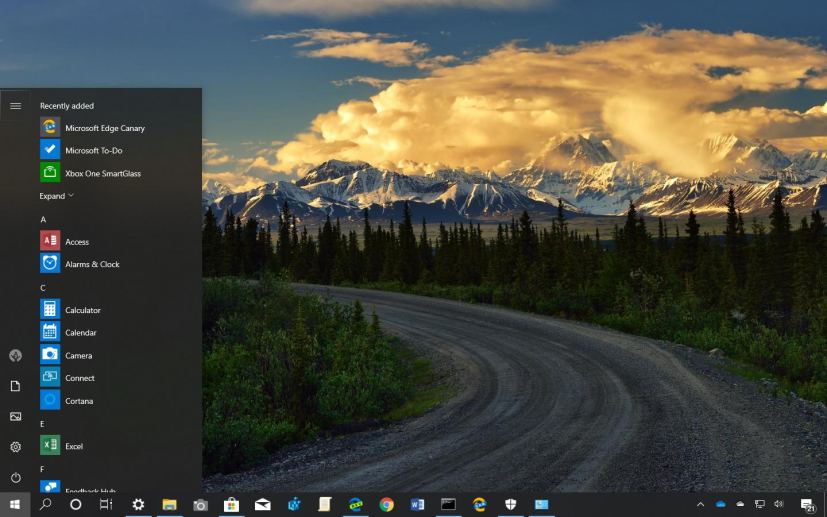Open the letter C index header

(43, 288)
